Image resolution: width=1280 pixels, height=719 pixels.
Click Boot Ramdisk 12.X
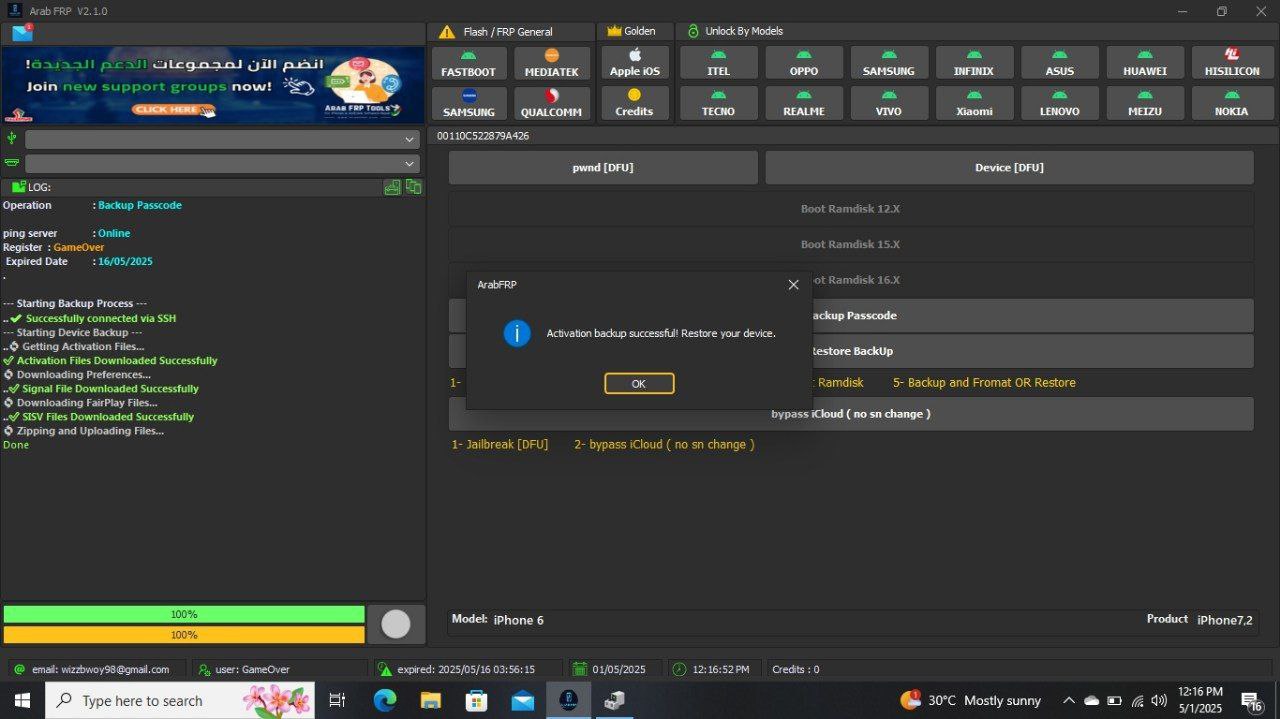pos(851,209)
